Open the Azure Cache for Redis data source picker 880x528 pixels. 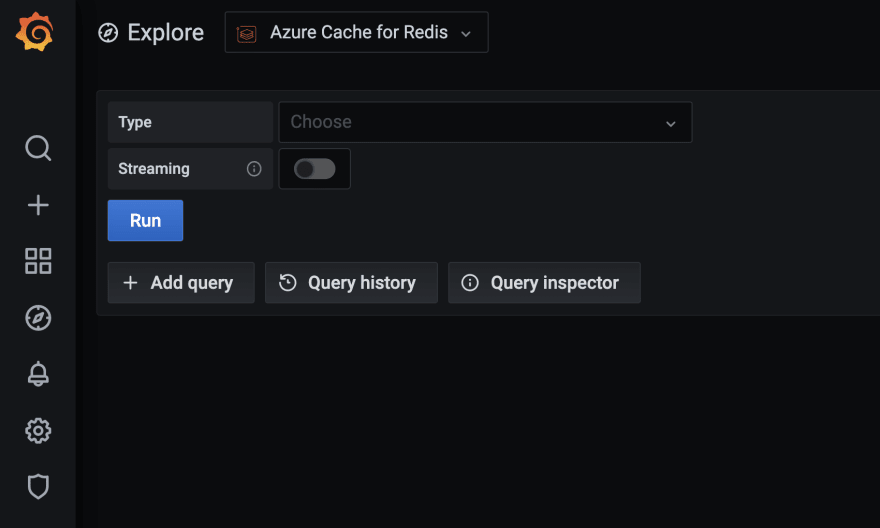coord(356,32)
